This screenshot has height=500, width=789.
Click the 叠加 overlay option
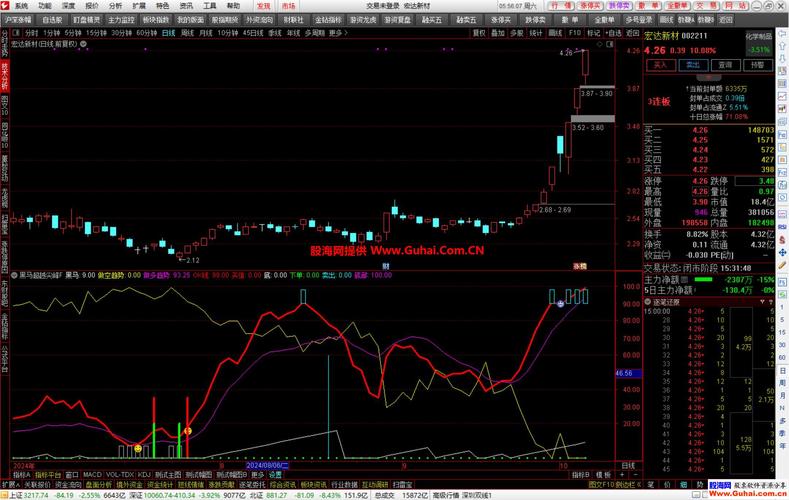pyautogui.click(x=498, y=33)
